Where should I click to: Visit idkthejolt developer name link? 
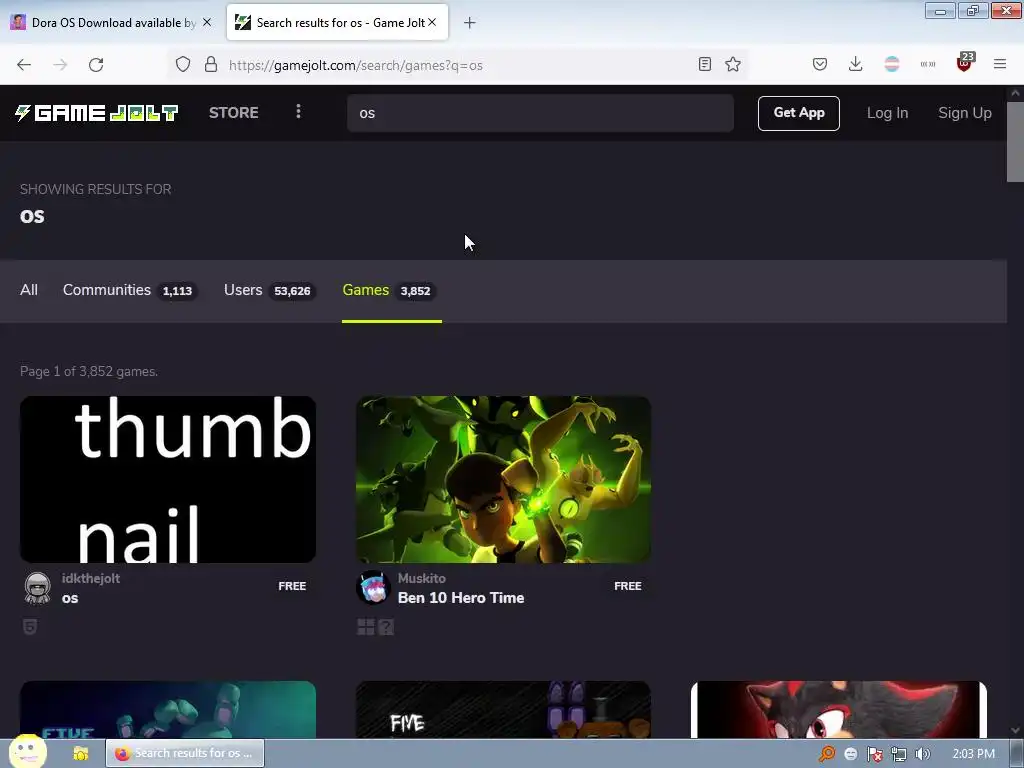91,578
